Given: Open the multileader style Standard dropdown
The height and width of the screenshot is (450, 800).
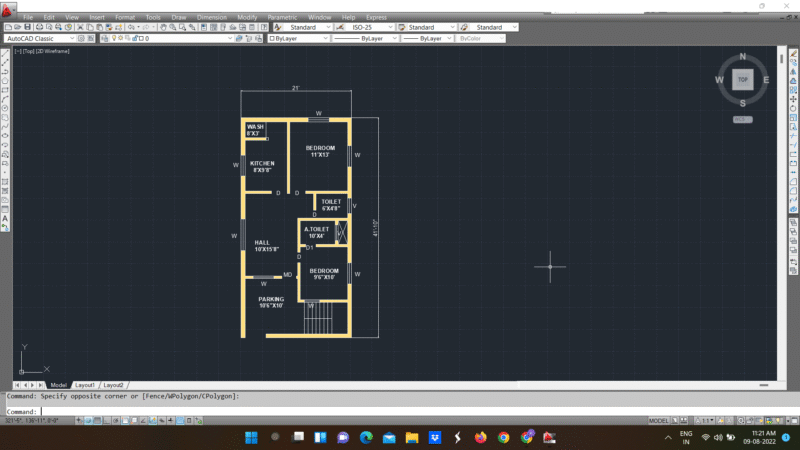Looking at the screenshot, I should [x=494, y=27].
